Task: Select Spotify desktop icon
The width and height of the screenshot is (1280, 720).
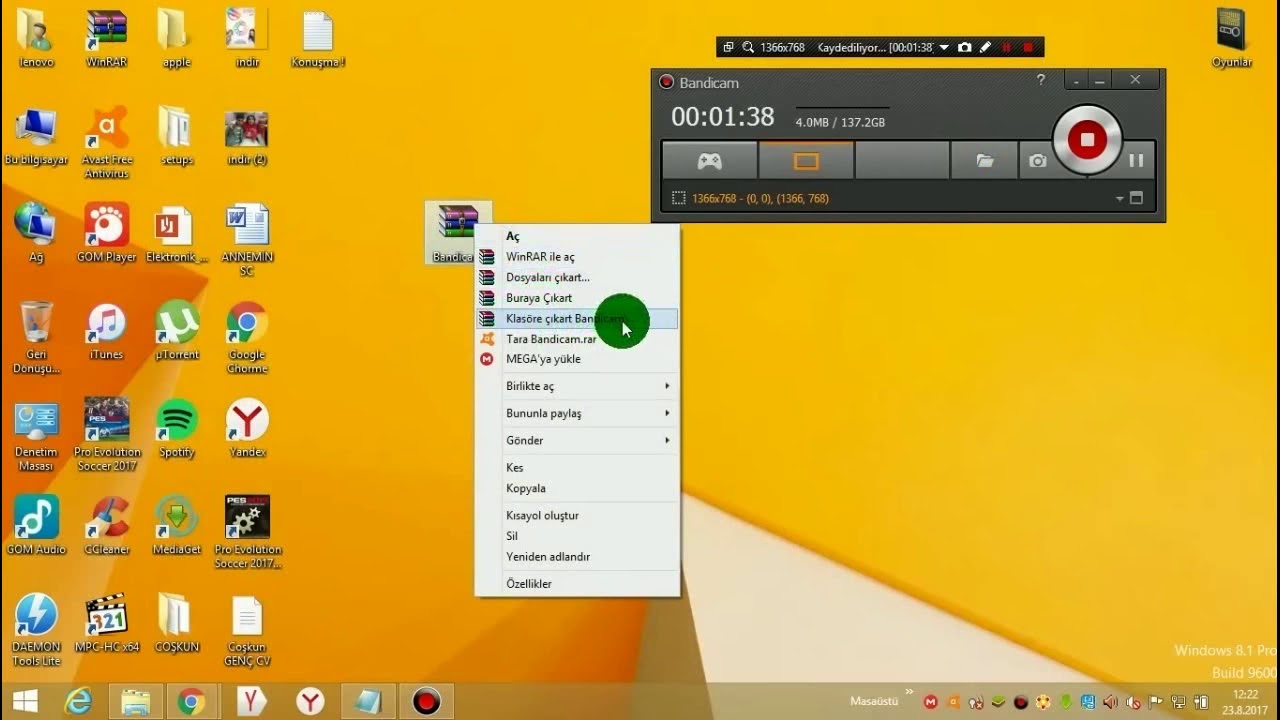Action: [177, 428]
